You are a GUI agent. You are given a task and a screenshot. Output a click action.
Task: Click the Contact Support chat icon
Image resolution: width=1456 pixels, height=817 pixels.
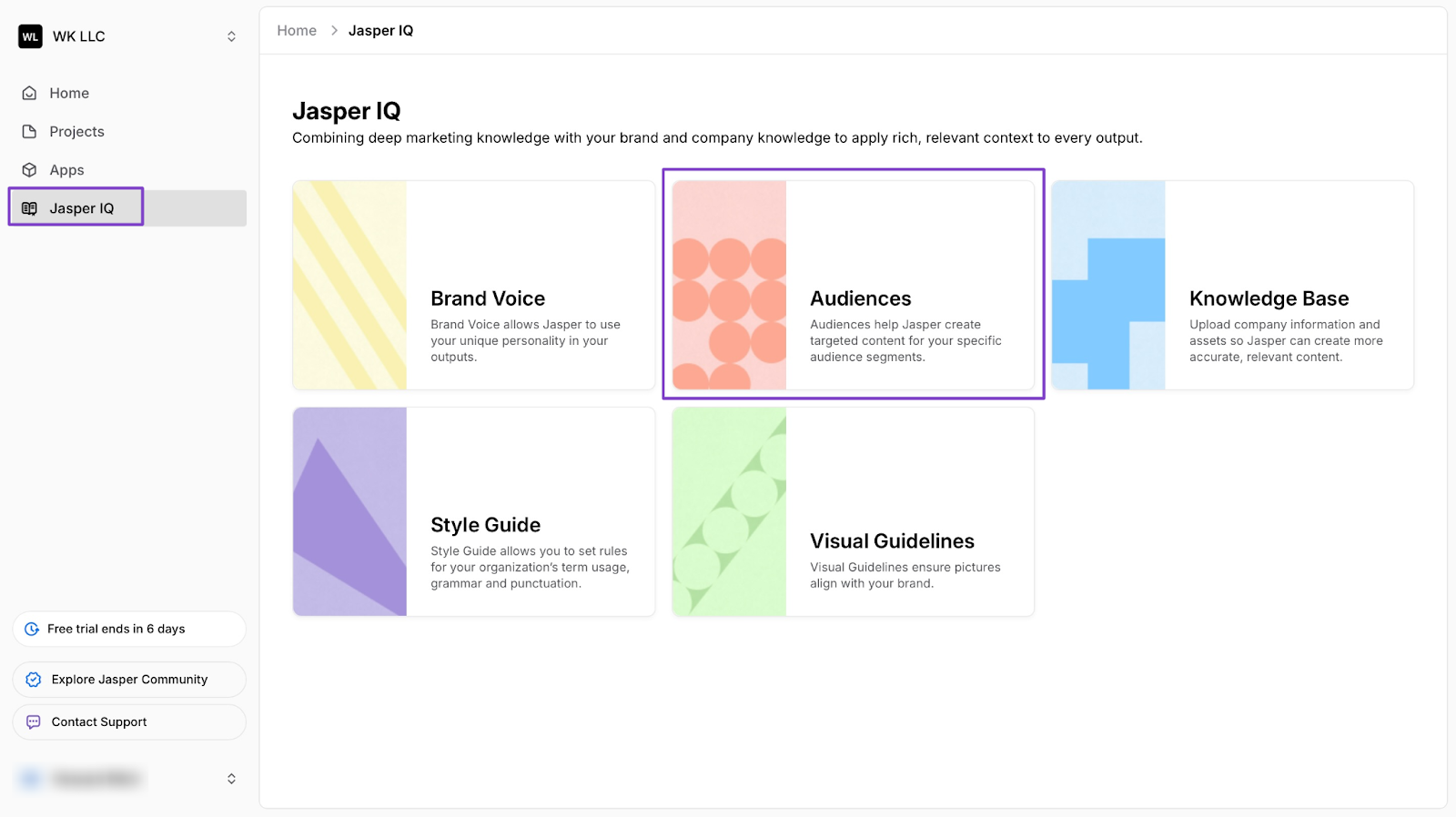click(x=34, y=721)
